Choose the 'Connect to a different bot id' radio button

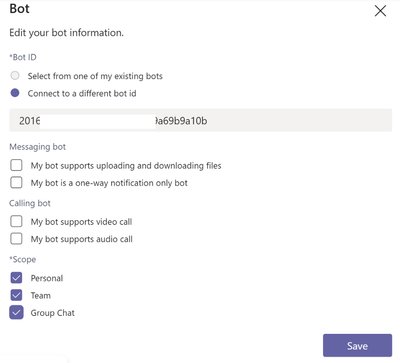(15, 93)
